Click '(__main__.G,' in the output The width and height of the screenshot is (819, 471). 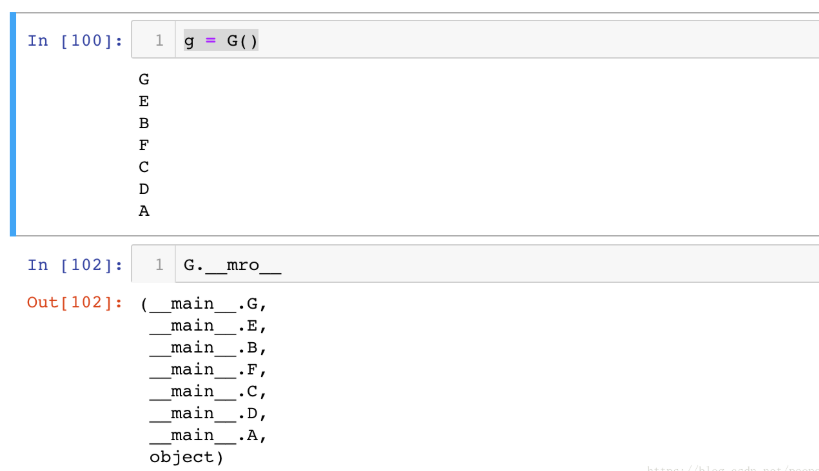click(203, 304)
